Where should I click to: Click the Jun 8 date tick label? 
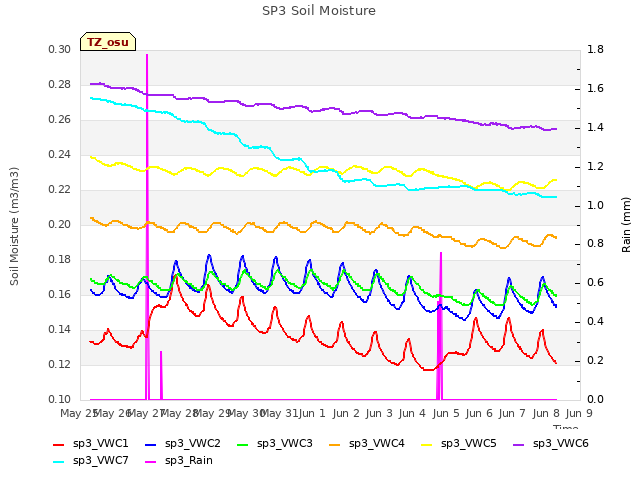(546, 414)
